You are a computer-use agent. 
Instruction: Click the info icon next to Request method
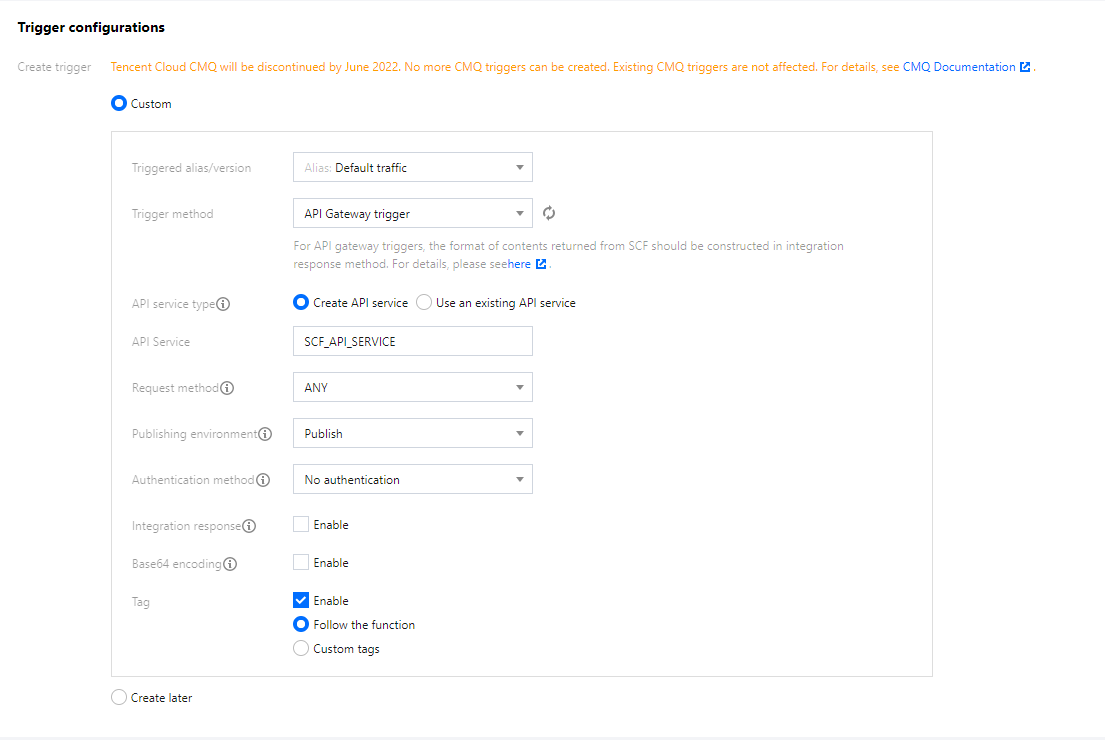(x=227, y=388)
